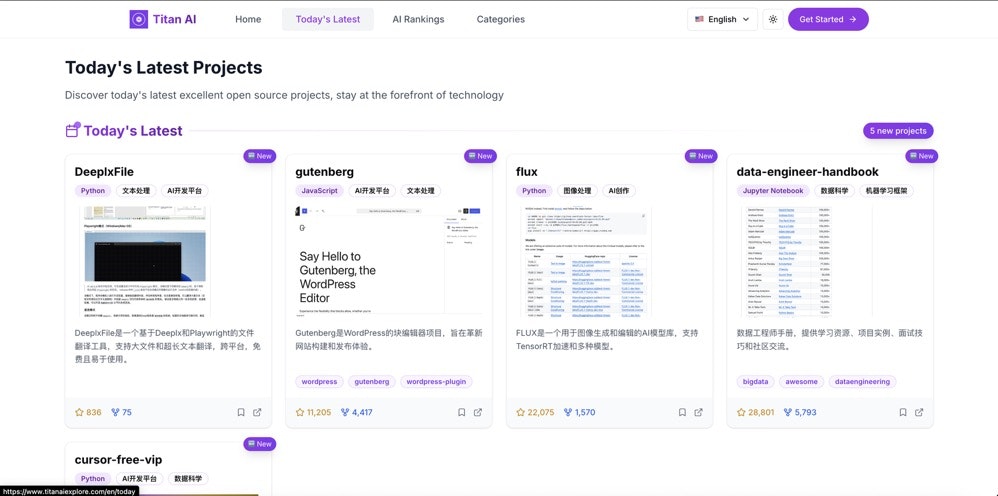Click New badge on DeeplxFile card

click(260, 156)
